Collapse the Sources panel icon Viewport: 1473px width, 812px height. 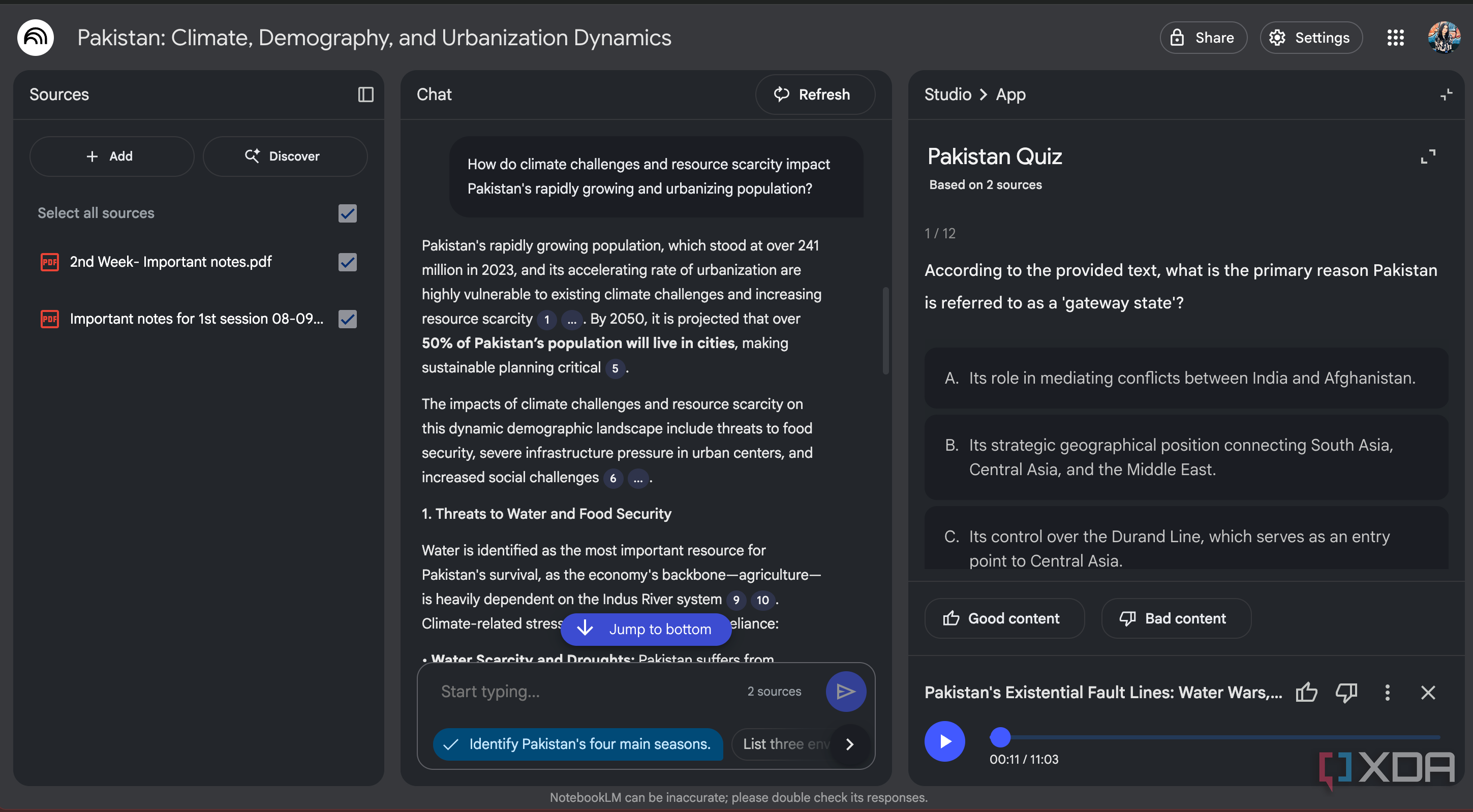(365, 95)
